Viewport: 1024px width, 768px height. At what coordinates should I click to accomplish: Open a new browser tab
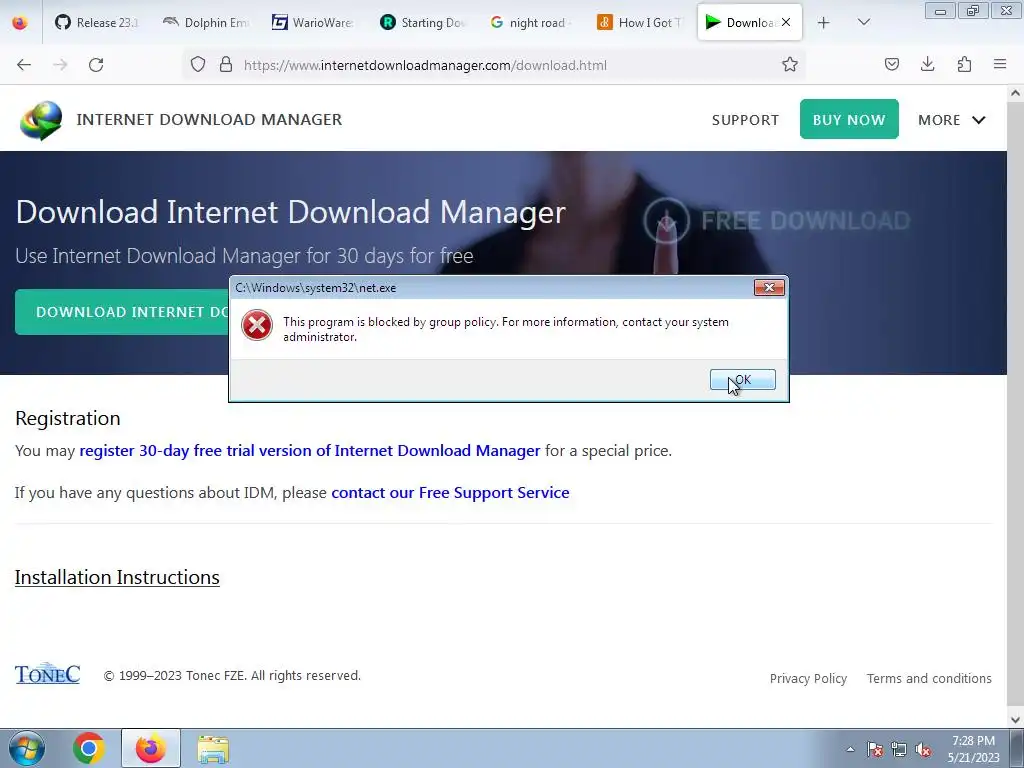[x=824, y=23]
